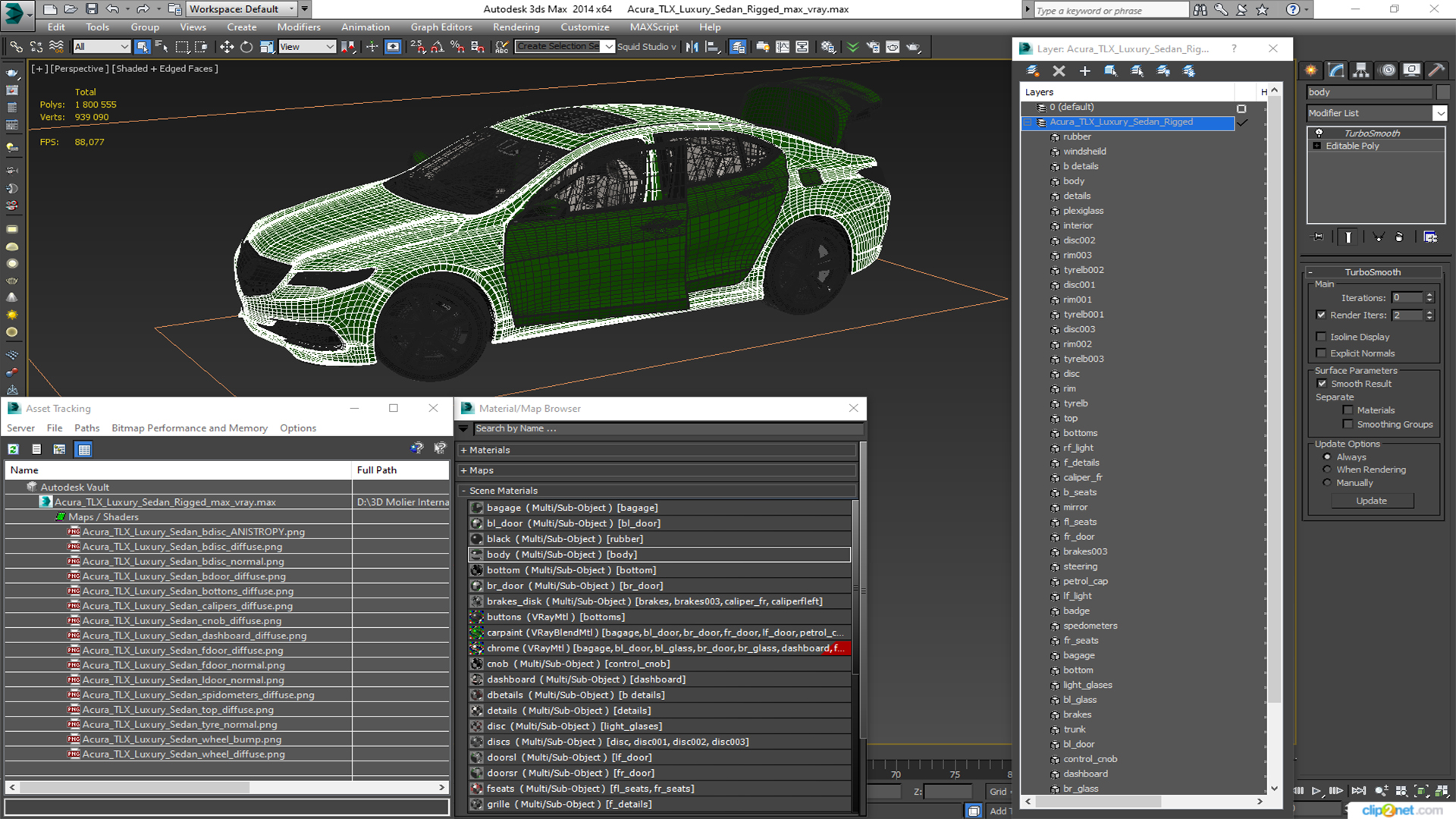Switch Asset Tracking to table view icon

(84, 449)
